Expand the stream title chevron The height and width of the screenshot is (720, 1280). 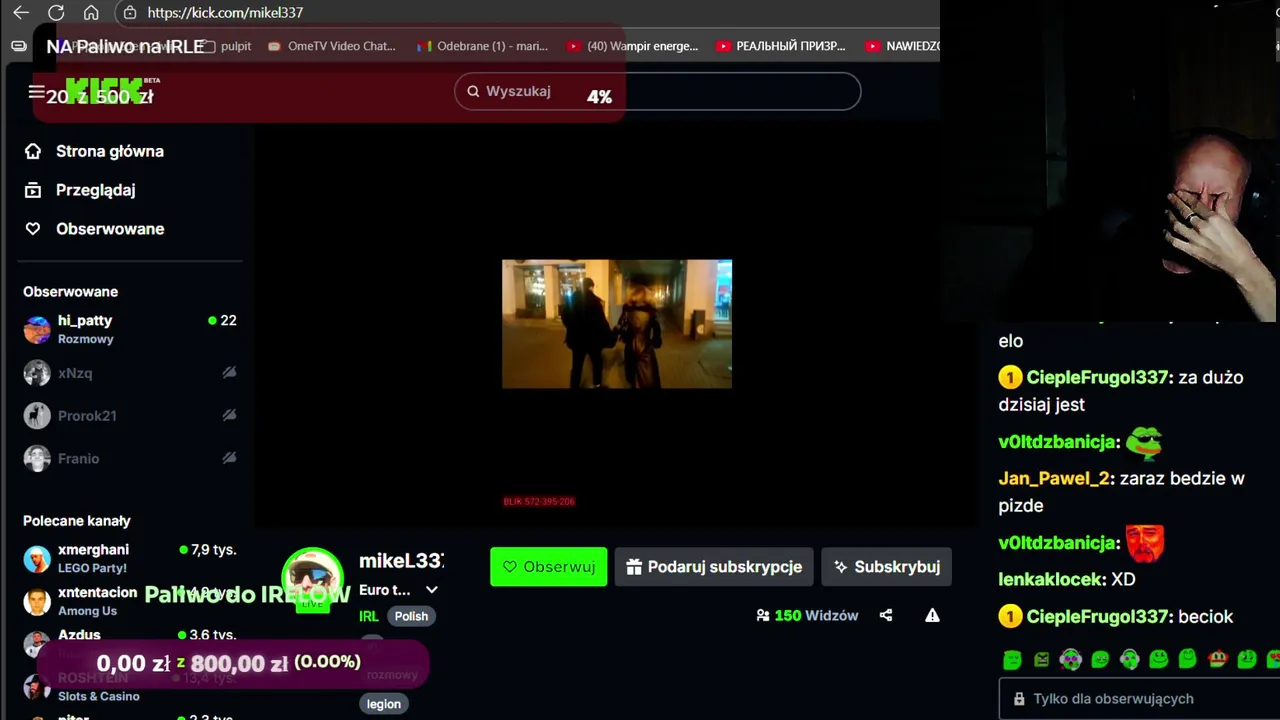431,590
